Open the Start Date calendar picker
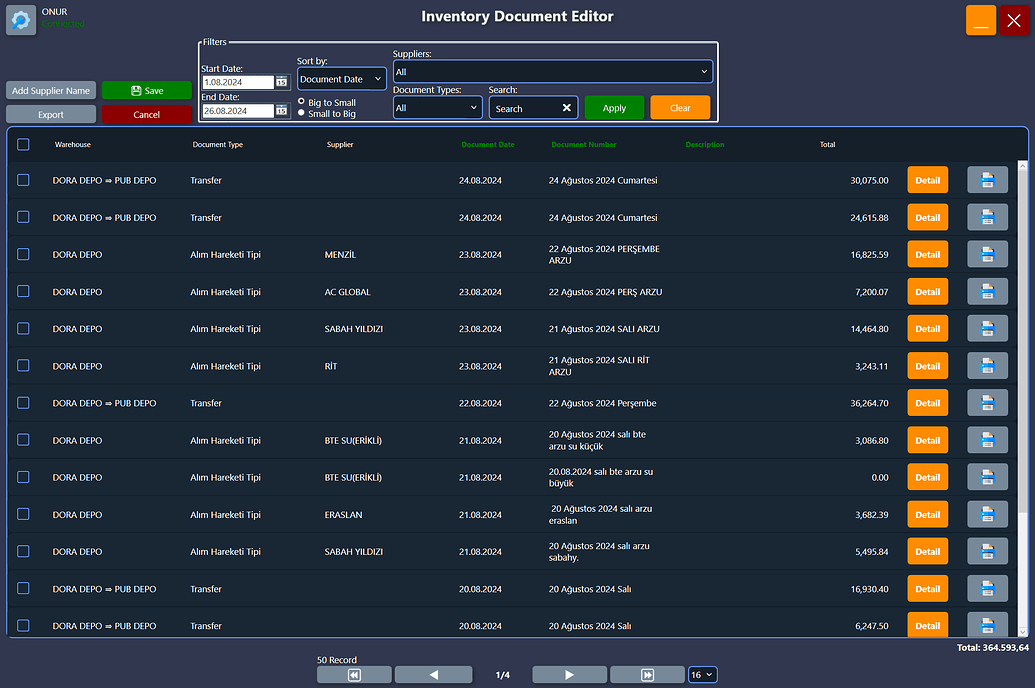Image resolution: width=1035 pixels, height=688 pixels. pyautogui.click(x=281, y=82)
